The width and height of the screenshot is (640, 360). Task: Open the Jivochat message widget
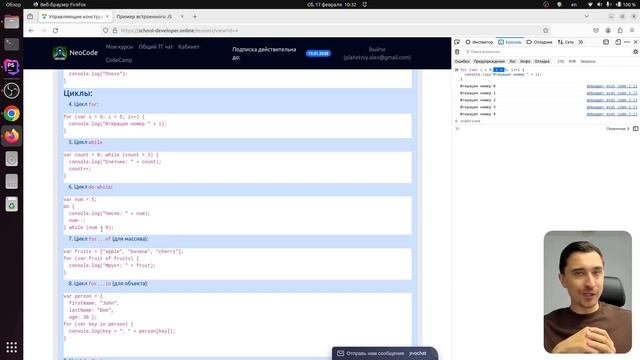385,353
